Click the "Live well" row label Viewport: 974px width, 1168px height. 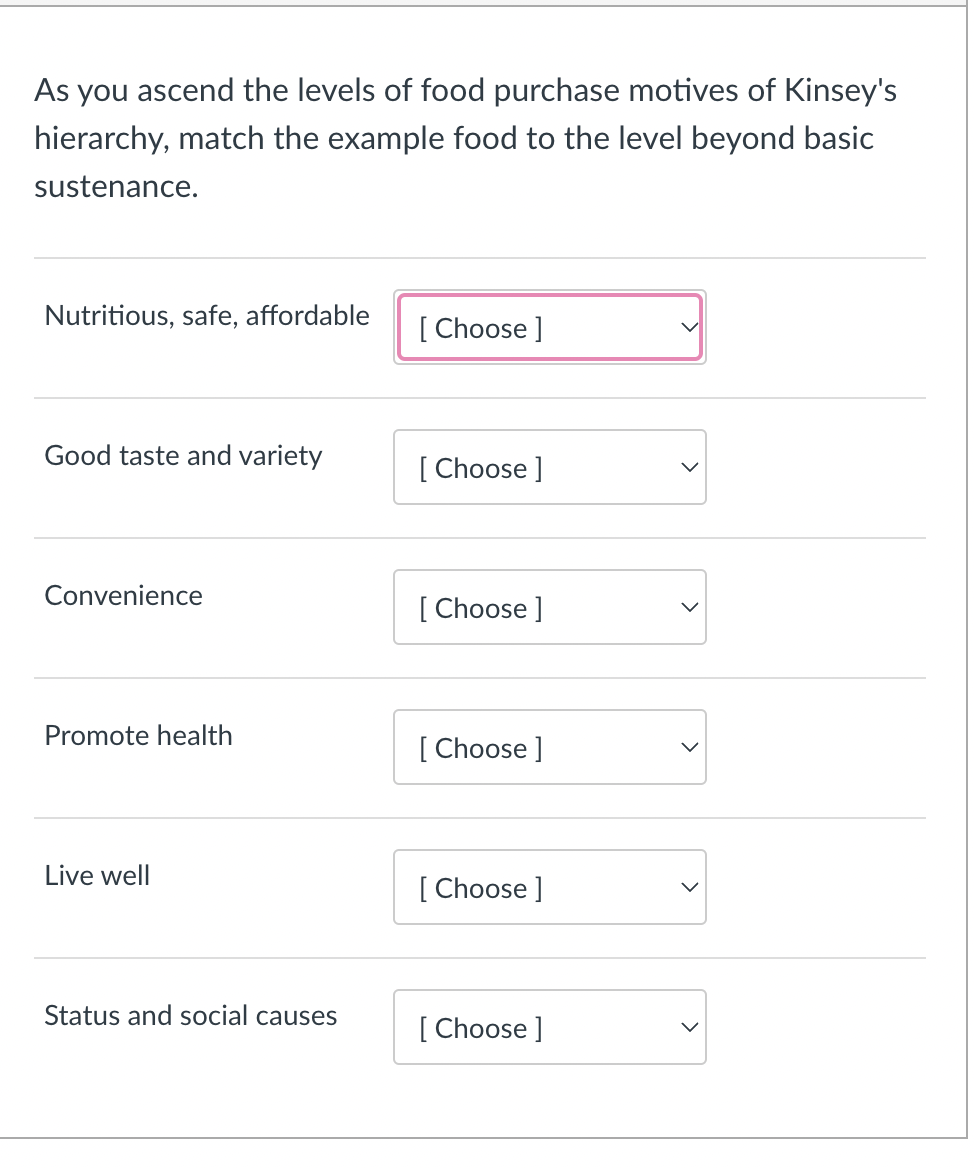click(97, 876)
